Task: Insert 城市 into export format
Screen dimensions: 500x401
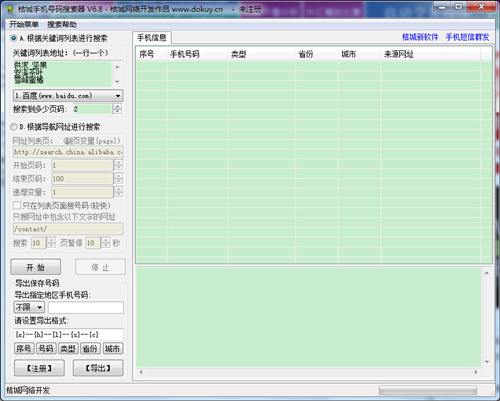Action: [x=113, y=349]
